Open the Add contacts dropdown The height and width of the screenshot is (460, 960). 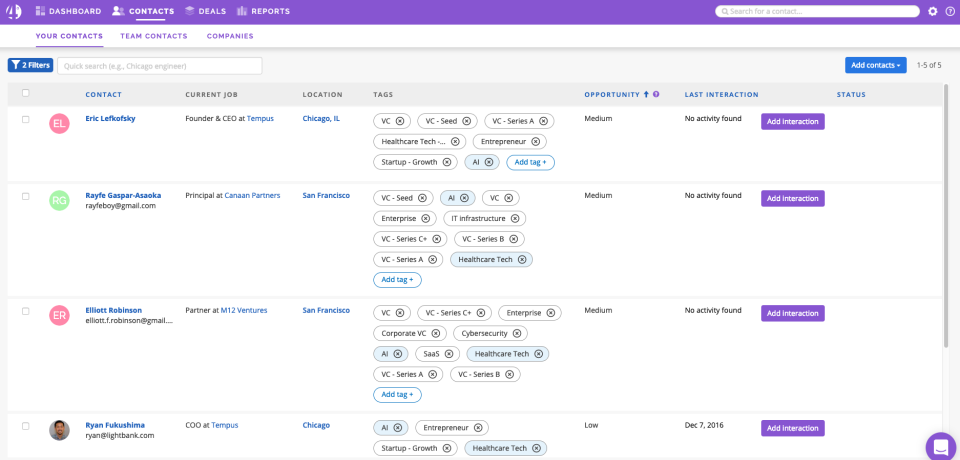876,65
